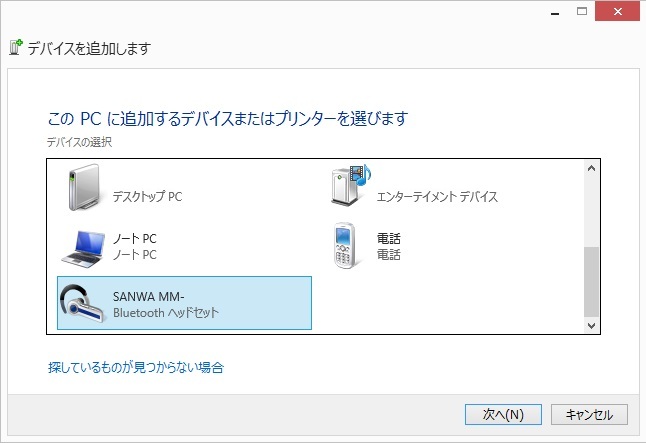The image size is (646, 443).
Task: Click the エンターテイメント デバイス label
Action: pyautogui.click(x=437, y=197)
